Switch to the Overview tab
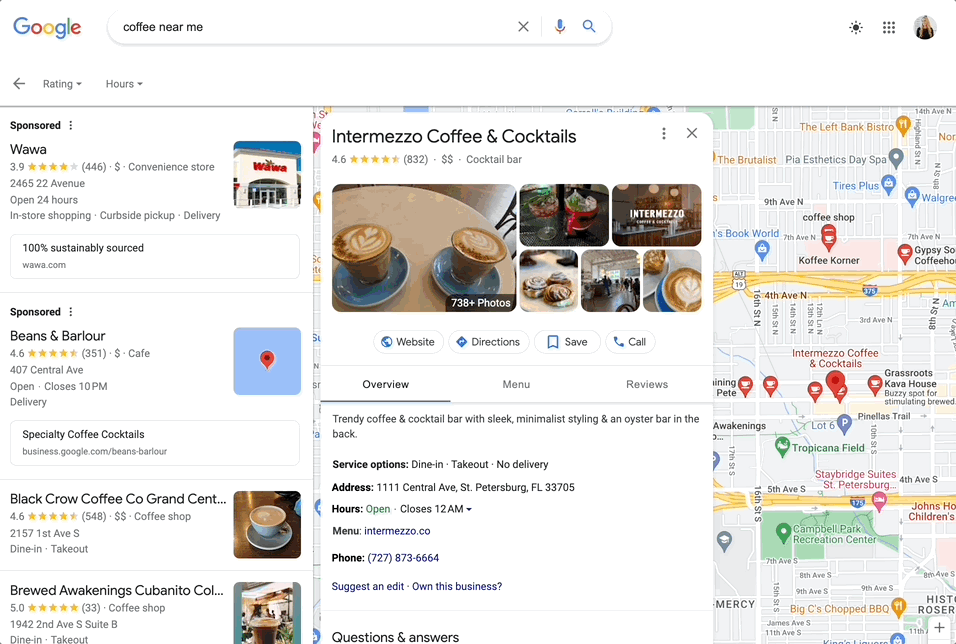Screen dimensions: 956x644 click(385, 384)
